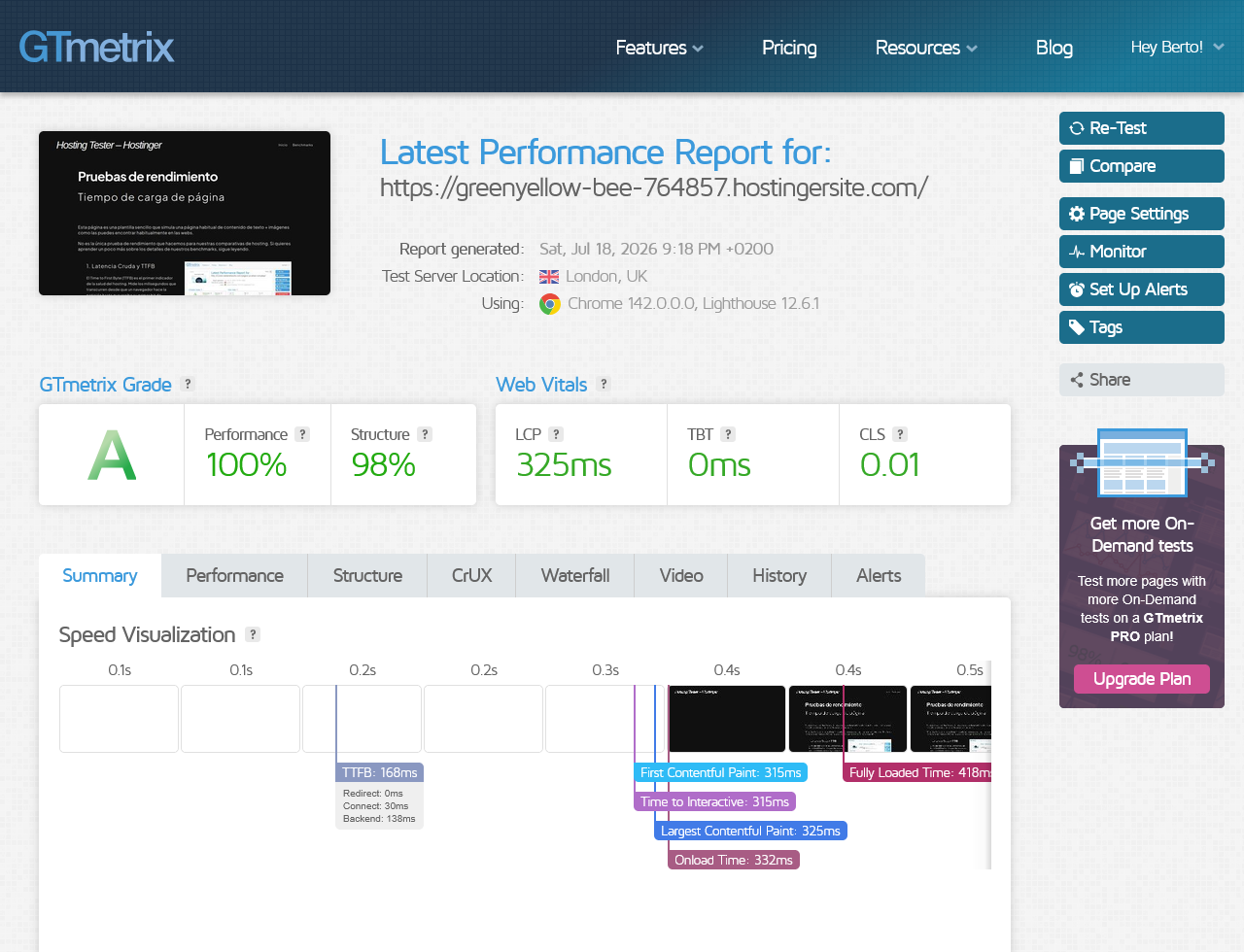Click the Upgrade Plan button
Image resolution: width=1244 pixels, height=952 pixels.
[x=1142, y=679]
